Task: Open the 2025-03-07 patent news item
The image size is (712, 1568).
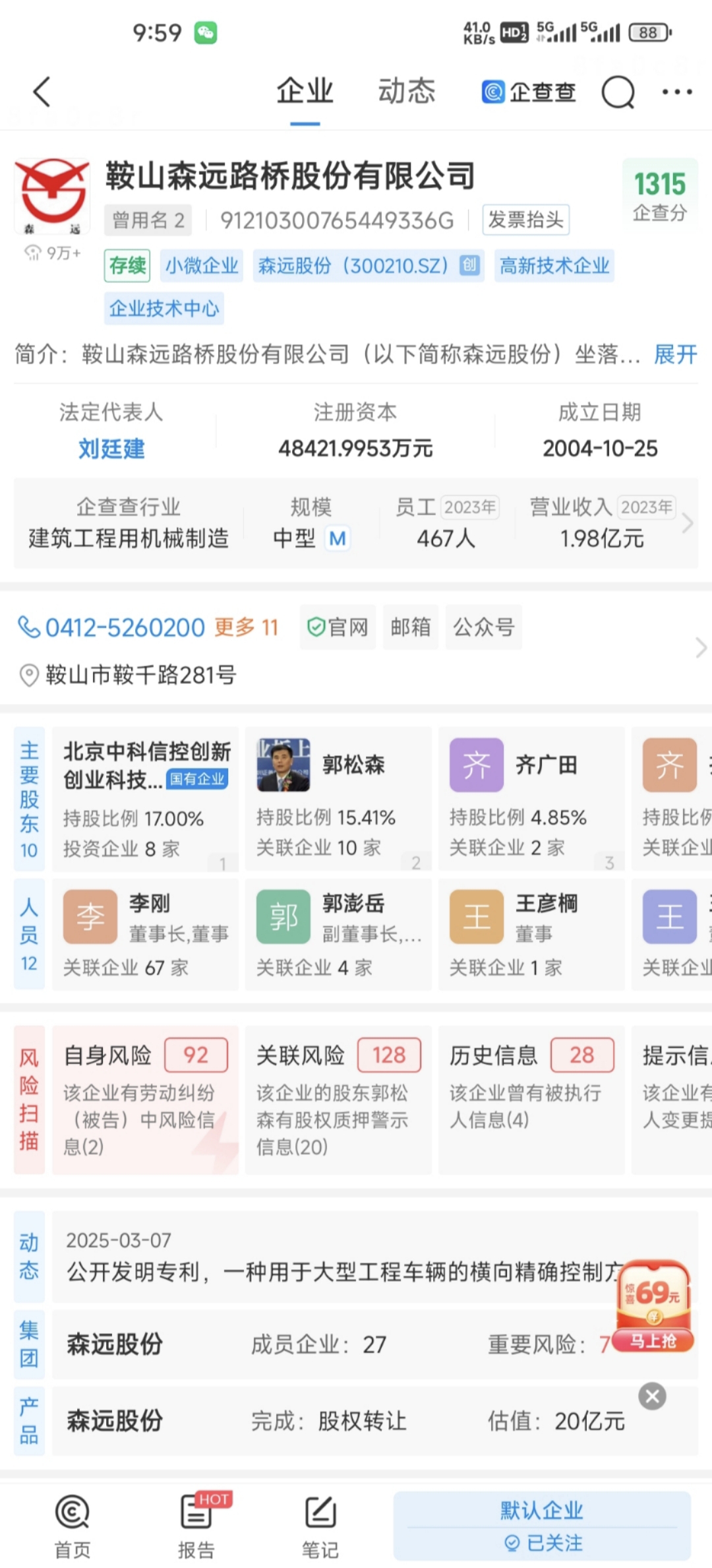Action: pyautogui.click(x=374, y=1257)
